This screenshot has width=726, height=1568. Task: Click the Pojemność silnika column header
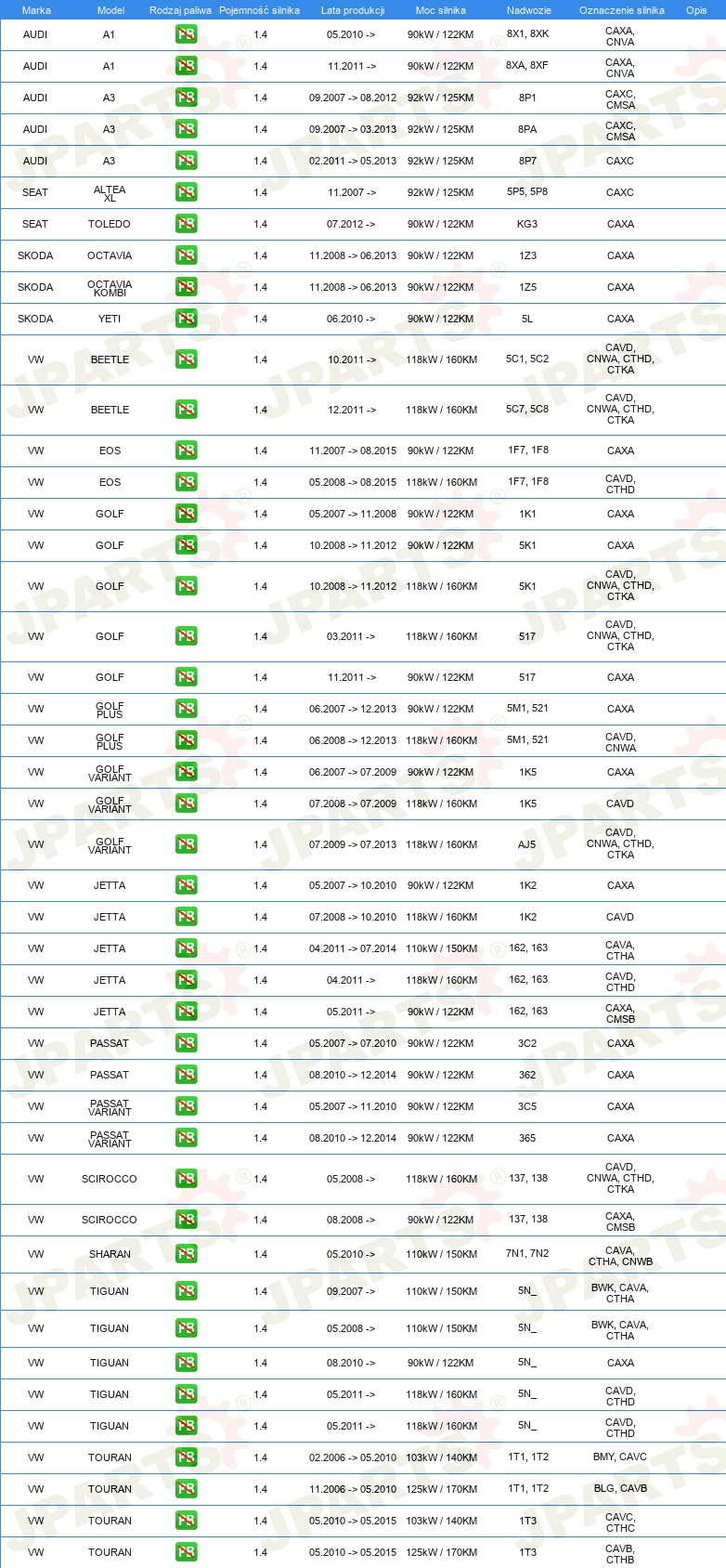coord(259,10)
